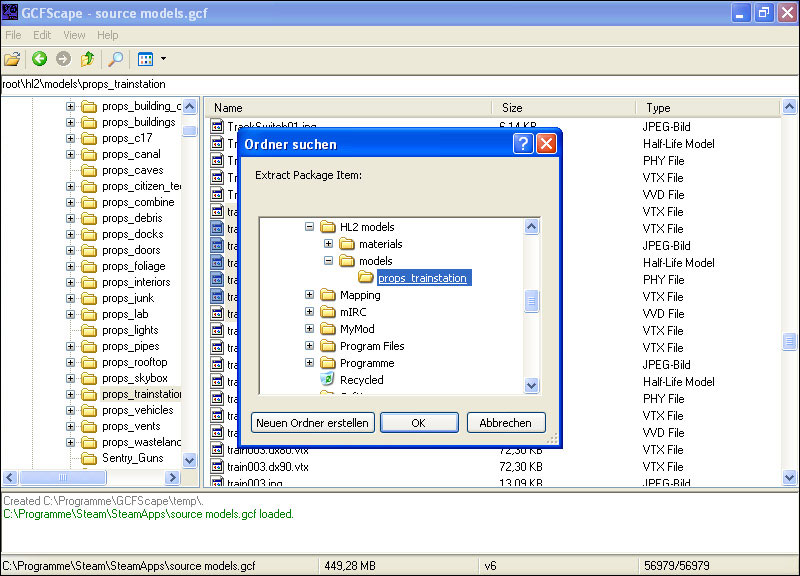Select HL2 models folder icon

coord(328,227)
